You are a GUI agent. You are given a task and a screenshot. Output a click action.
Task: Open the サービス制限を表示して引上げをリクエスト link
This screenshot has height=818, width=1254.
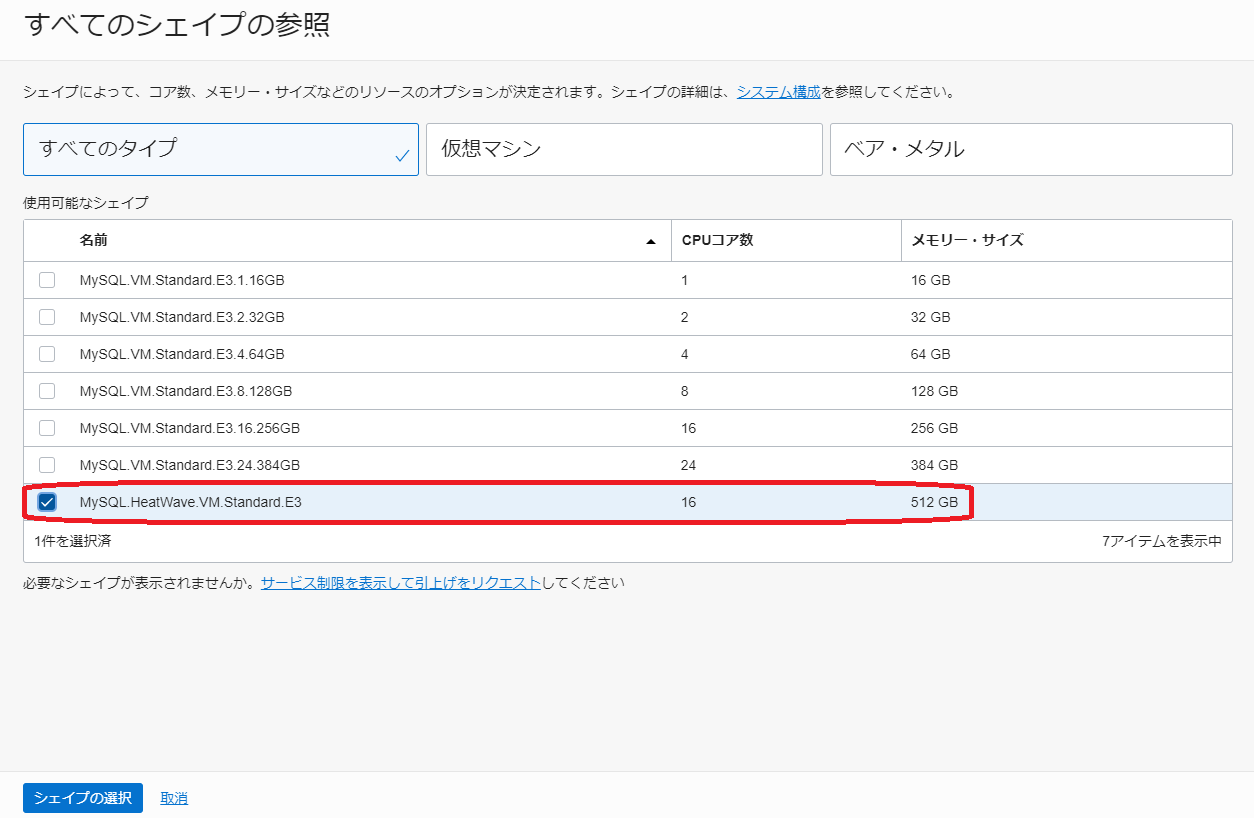coord(400,582)
